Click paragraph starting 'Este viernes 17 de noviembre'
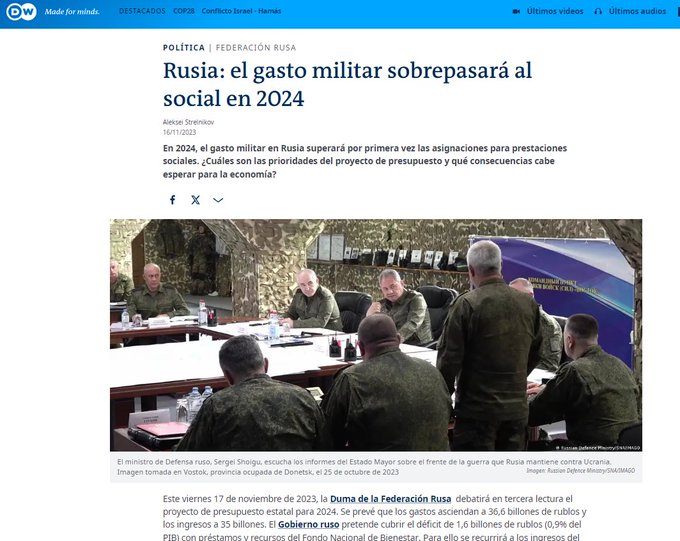 (x=375, y=518)
